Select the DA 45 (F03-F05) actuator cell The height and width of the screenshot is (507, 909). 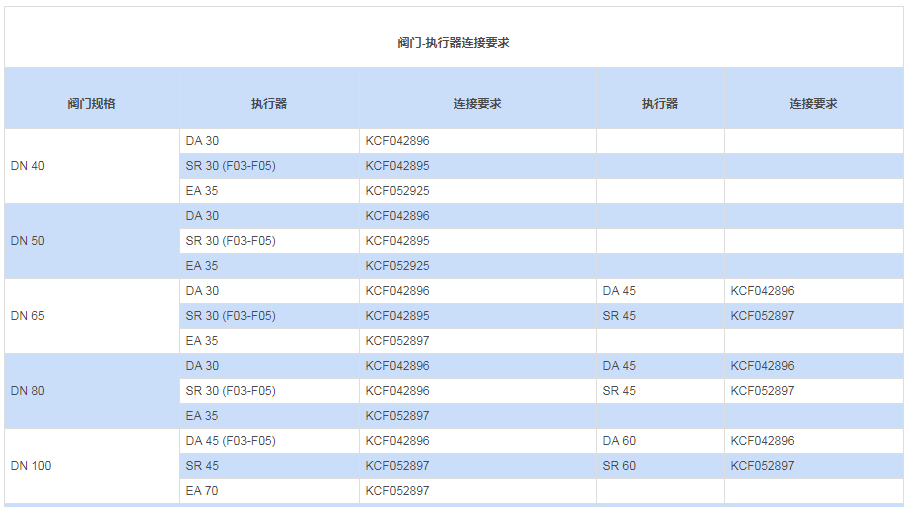pyautogui.click(x=230, y=441)
